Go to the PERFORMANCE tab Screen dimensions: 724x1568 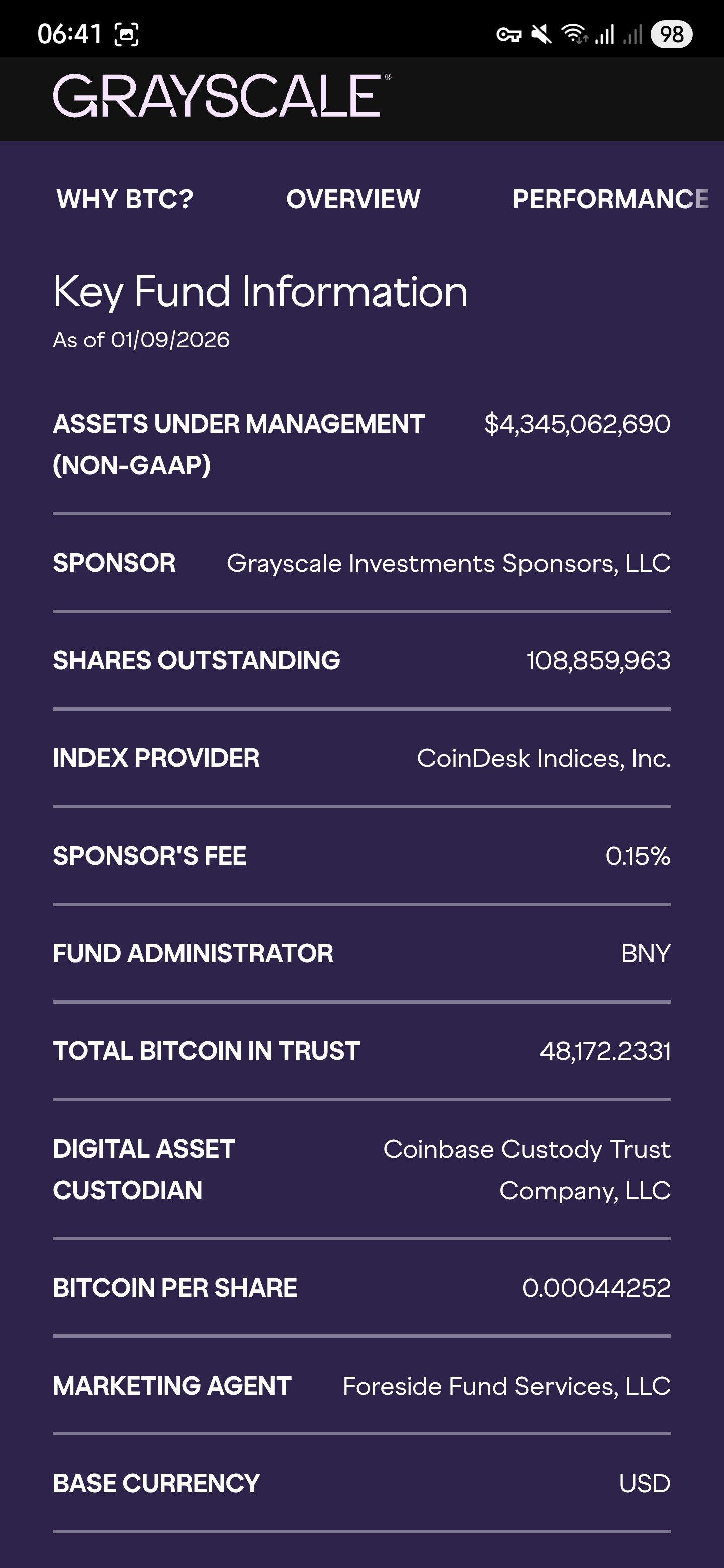[x=610, y=199]
